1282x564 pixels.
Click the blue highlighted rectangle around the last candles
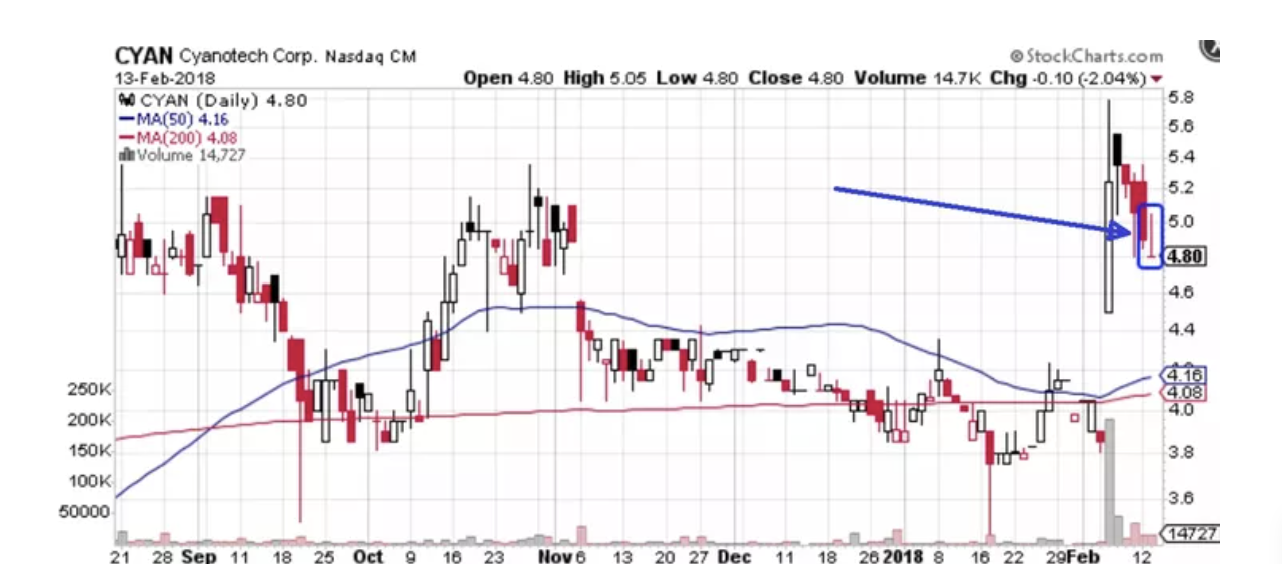tap(1150, 237)
